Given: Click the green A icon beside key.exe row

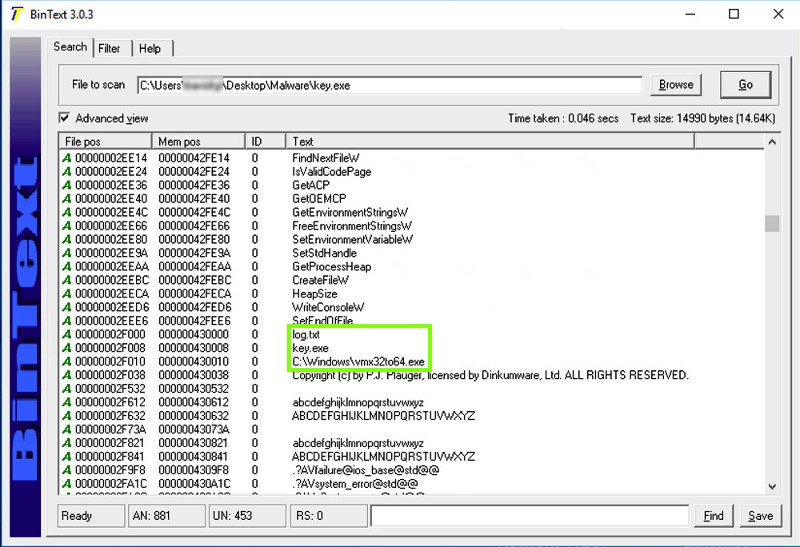Looking at the screenshot, I should 67,348.
